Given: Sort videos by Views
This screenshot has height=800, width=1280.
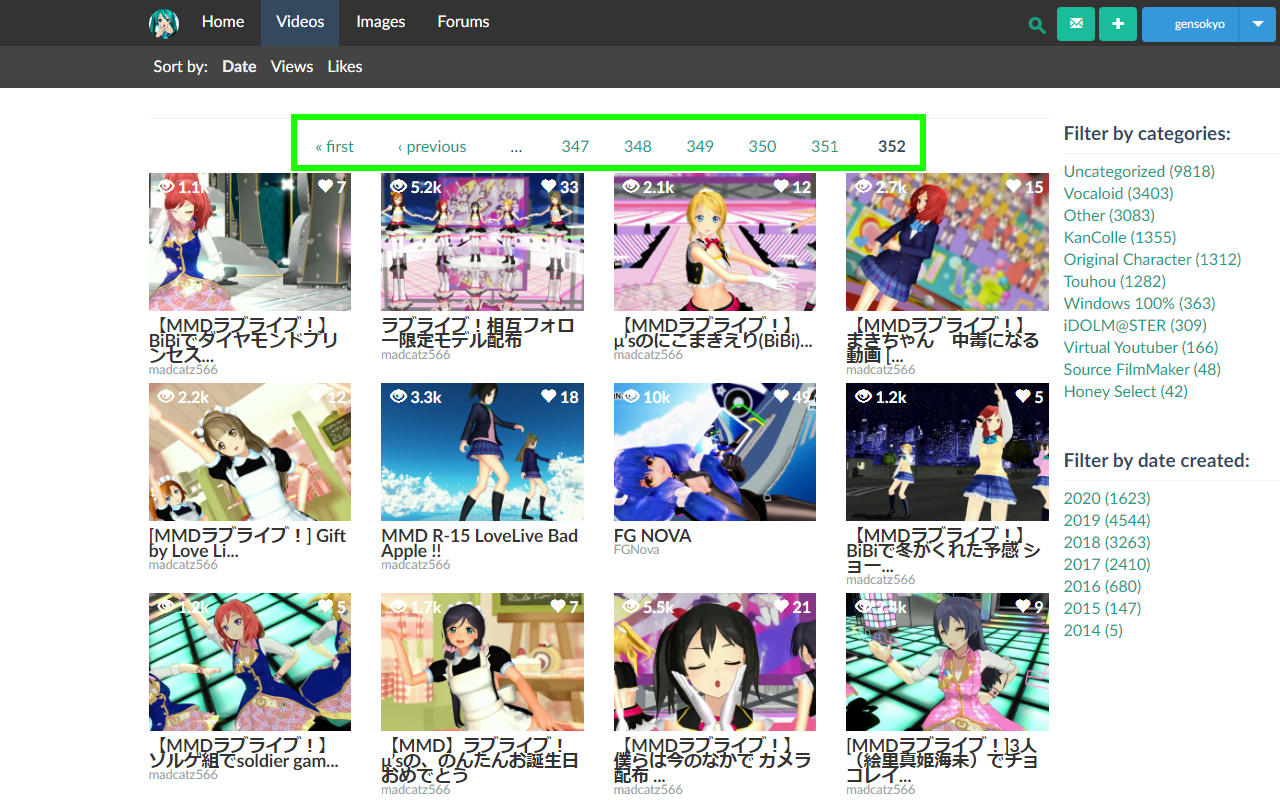Looking at the screenshot, I should click(x=292, y=67).
